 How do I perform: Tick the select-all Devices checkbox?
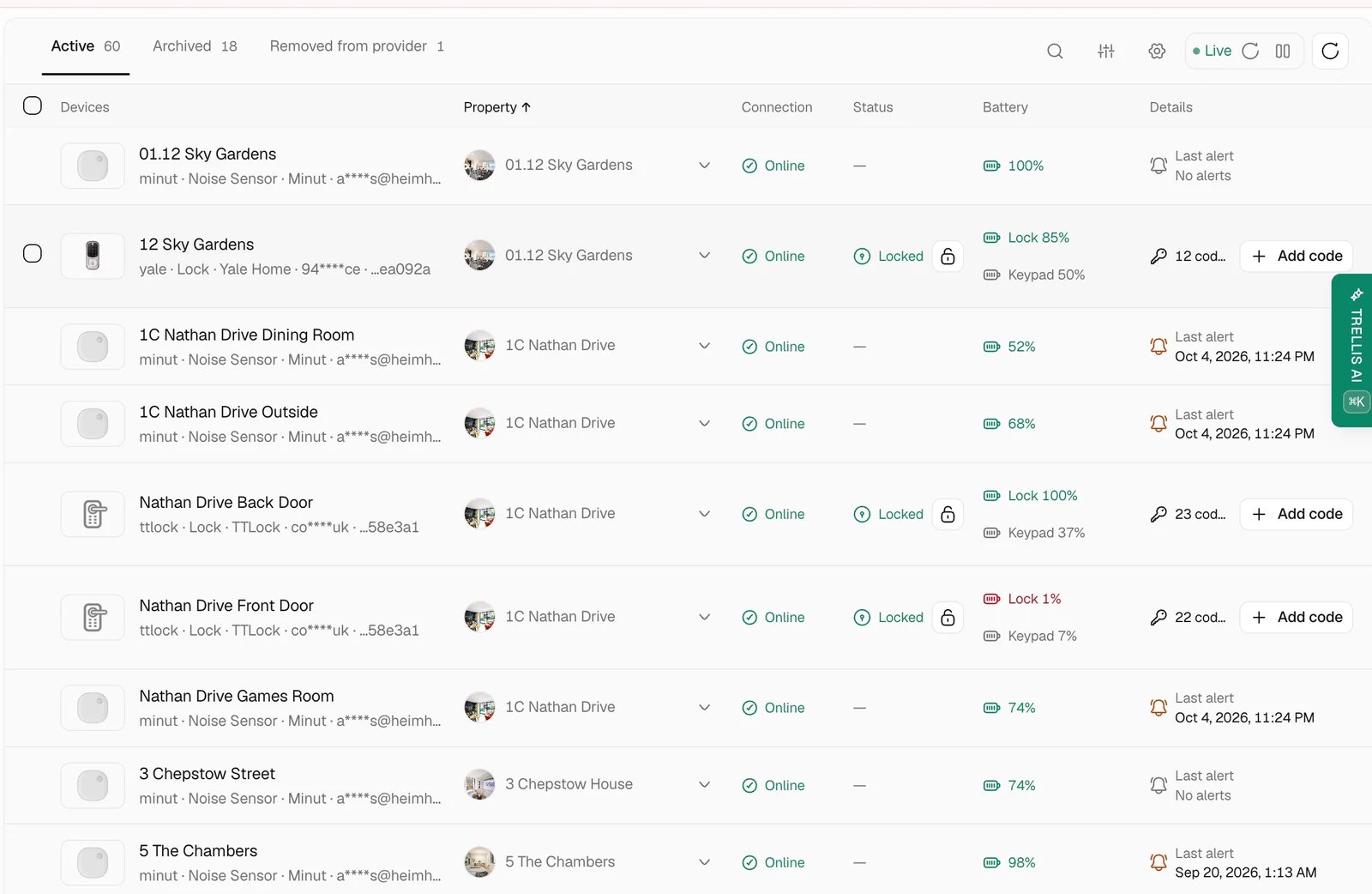point(33,106)
